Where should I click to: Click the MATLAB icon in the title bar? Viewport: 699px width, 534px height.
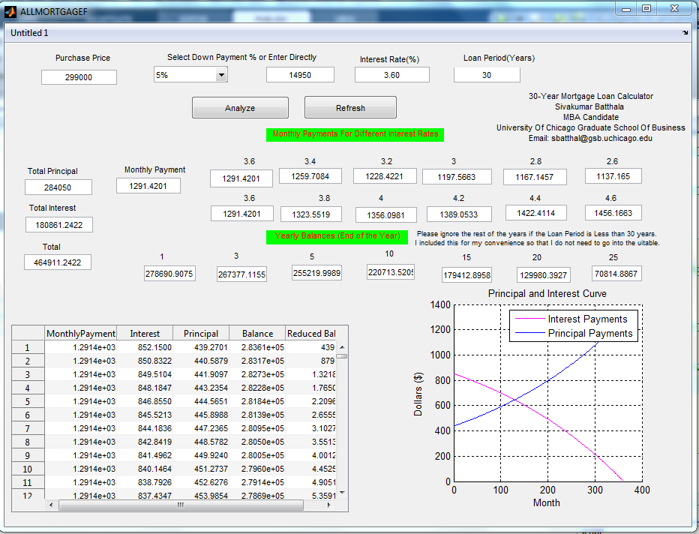tap(10, 10)
